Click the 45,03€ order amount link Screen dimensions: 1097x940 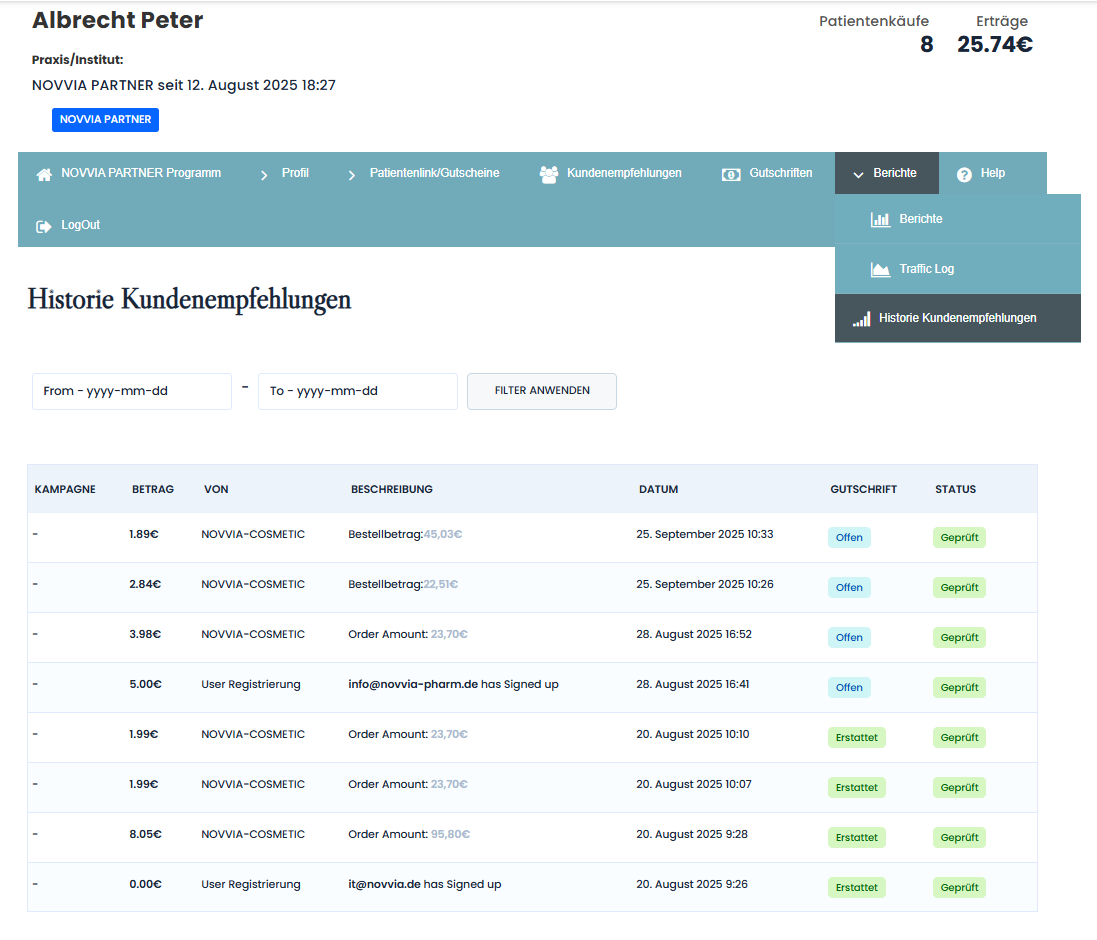coord(443,535)
